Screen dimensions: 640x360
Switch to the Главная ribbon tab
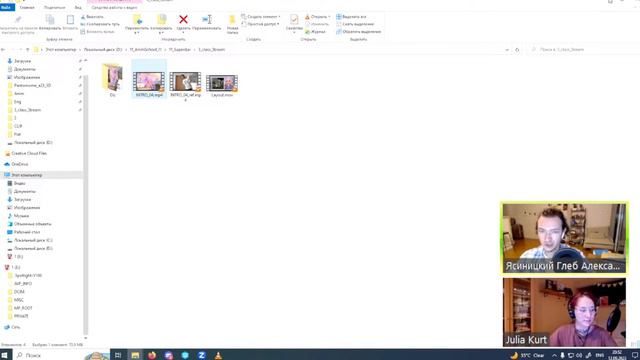click(27, 7)
